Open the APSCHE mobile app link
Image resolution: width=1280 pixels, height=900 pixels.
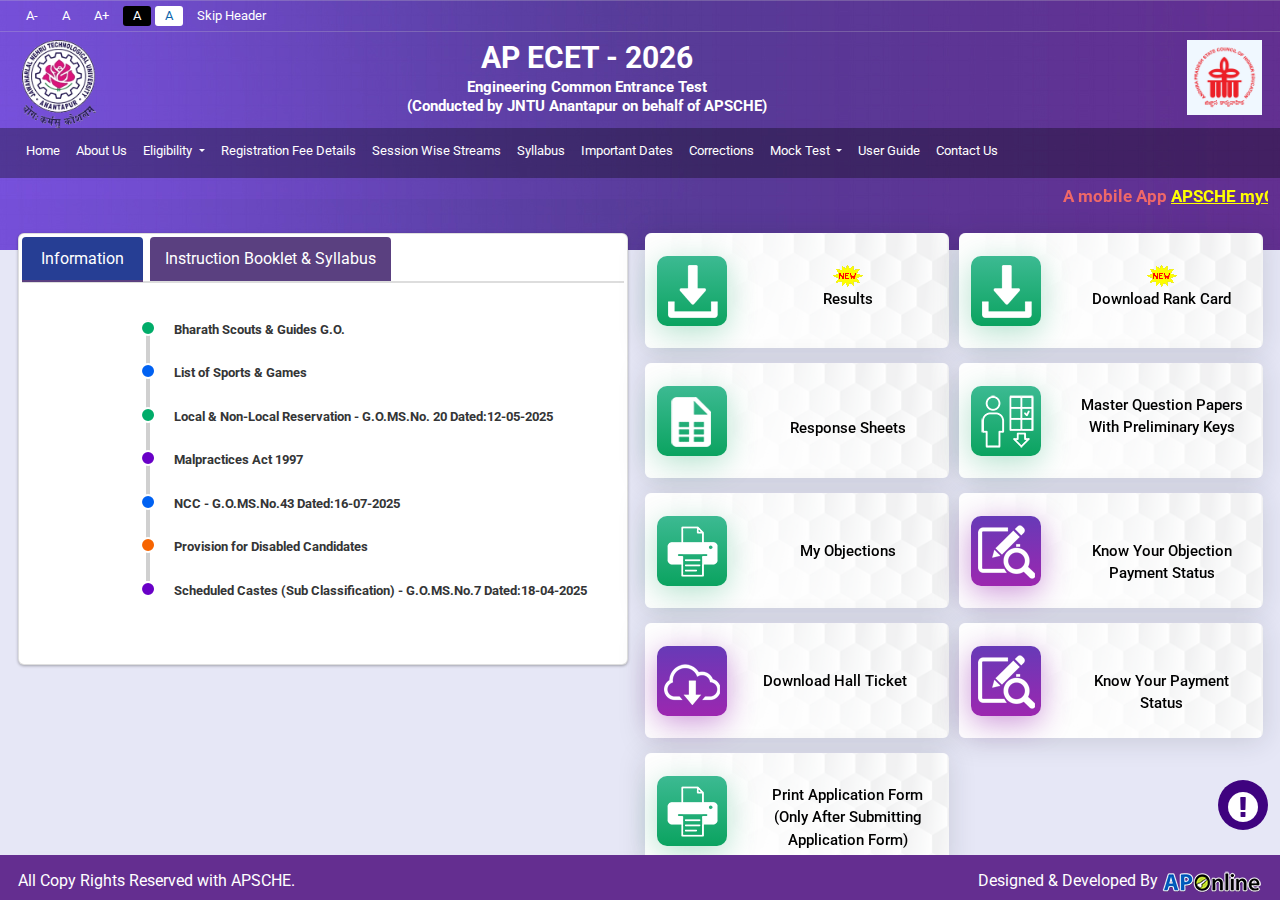tap(1219, 196)
